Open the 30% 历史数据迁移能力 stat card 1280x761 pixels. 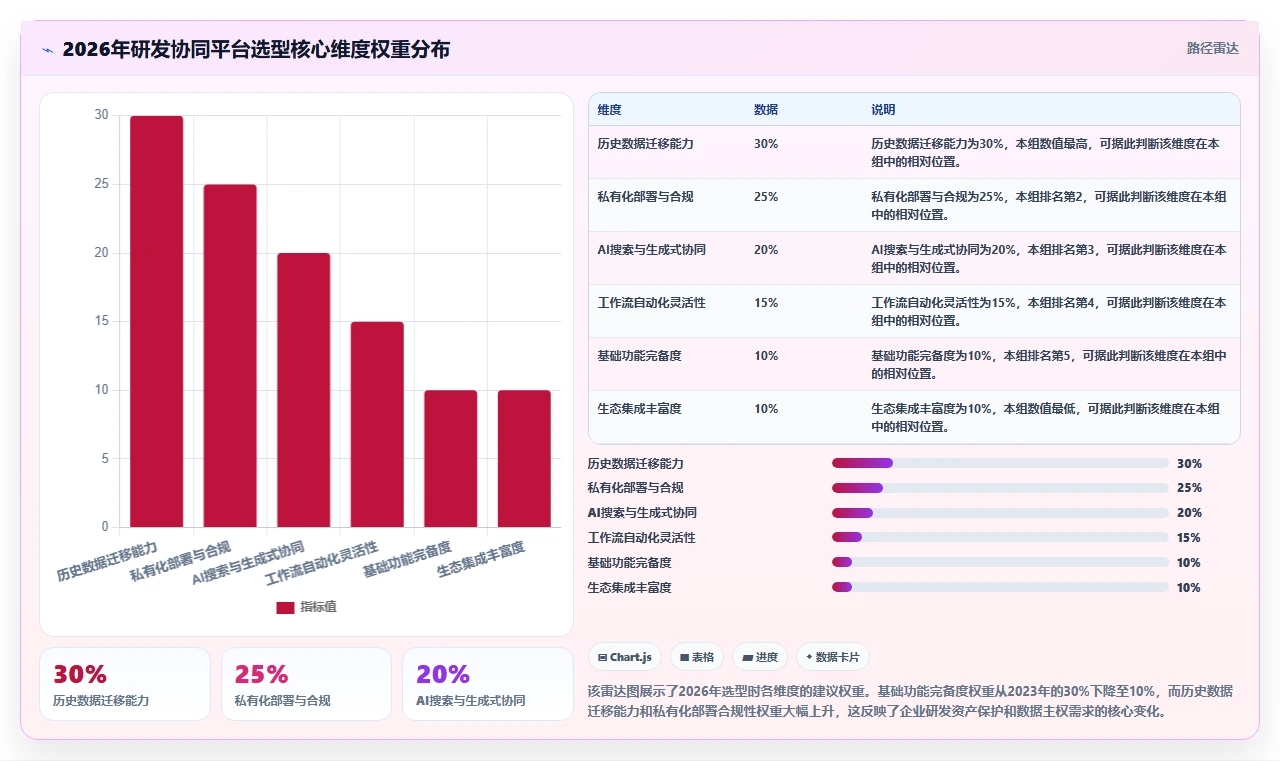[x=125, y=684]
